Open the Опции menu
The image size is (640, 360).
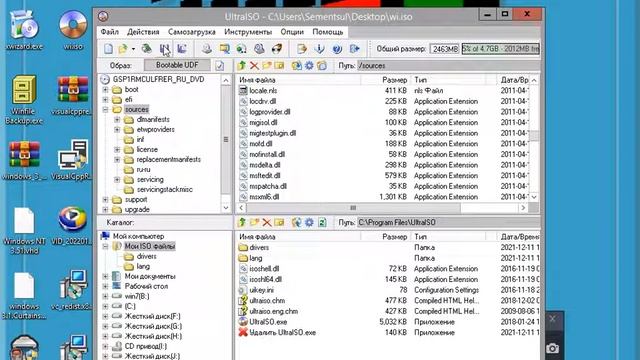[292, 32]
